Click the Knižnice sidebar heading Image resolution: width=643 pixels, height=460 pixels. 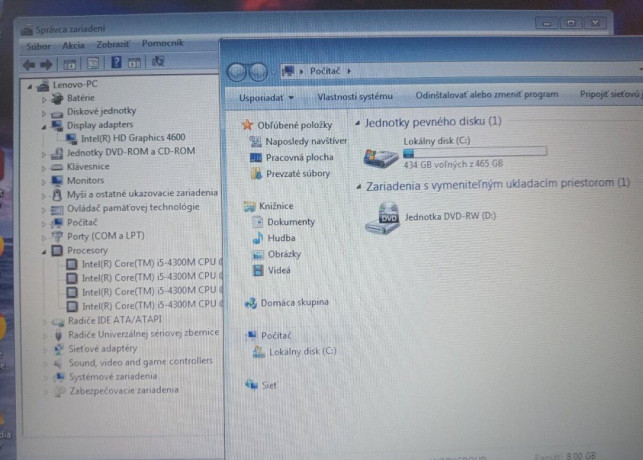click(x=276, y=206)
